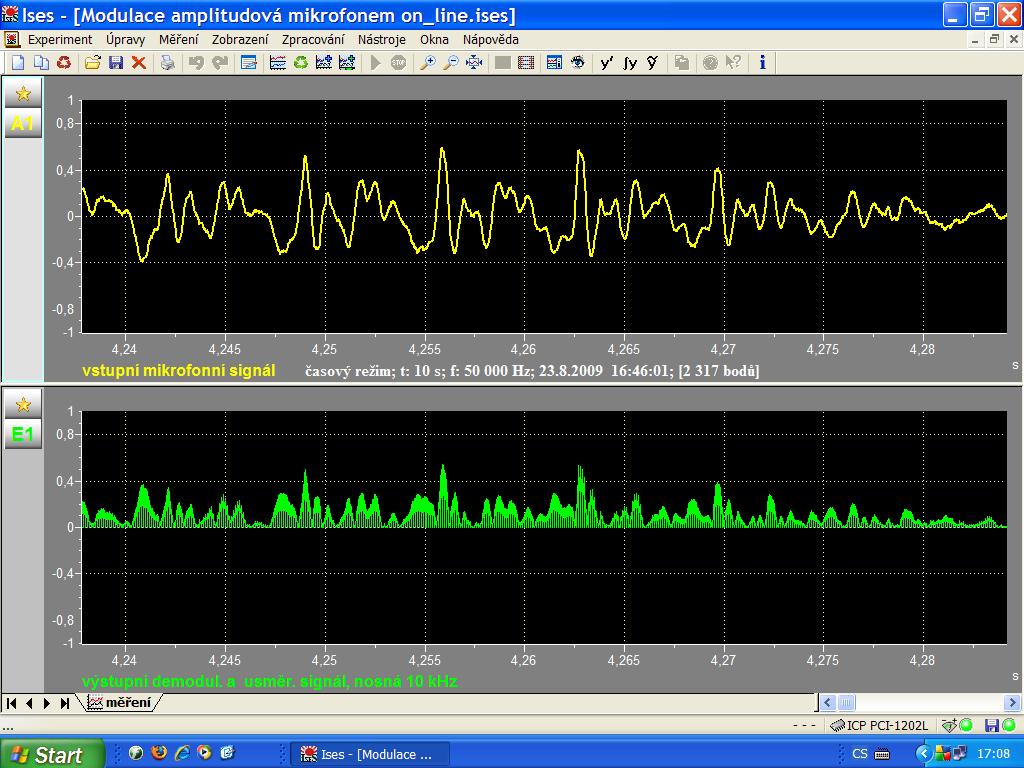Viewport: 1024px width, 768px height.
Task: Click the horizontal scrollbar left arrow
Action: pyautogui.click(x=827, y=703)
